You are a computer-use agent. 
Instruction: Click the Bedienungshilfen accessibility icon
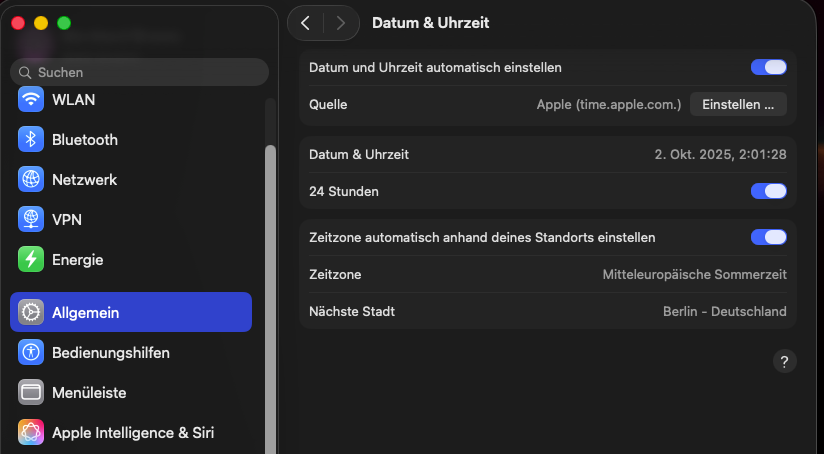[x=31, y=353]
